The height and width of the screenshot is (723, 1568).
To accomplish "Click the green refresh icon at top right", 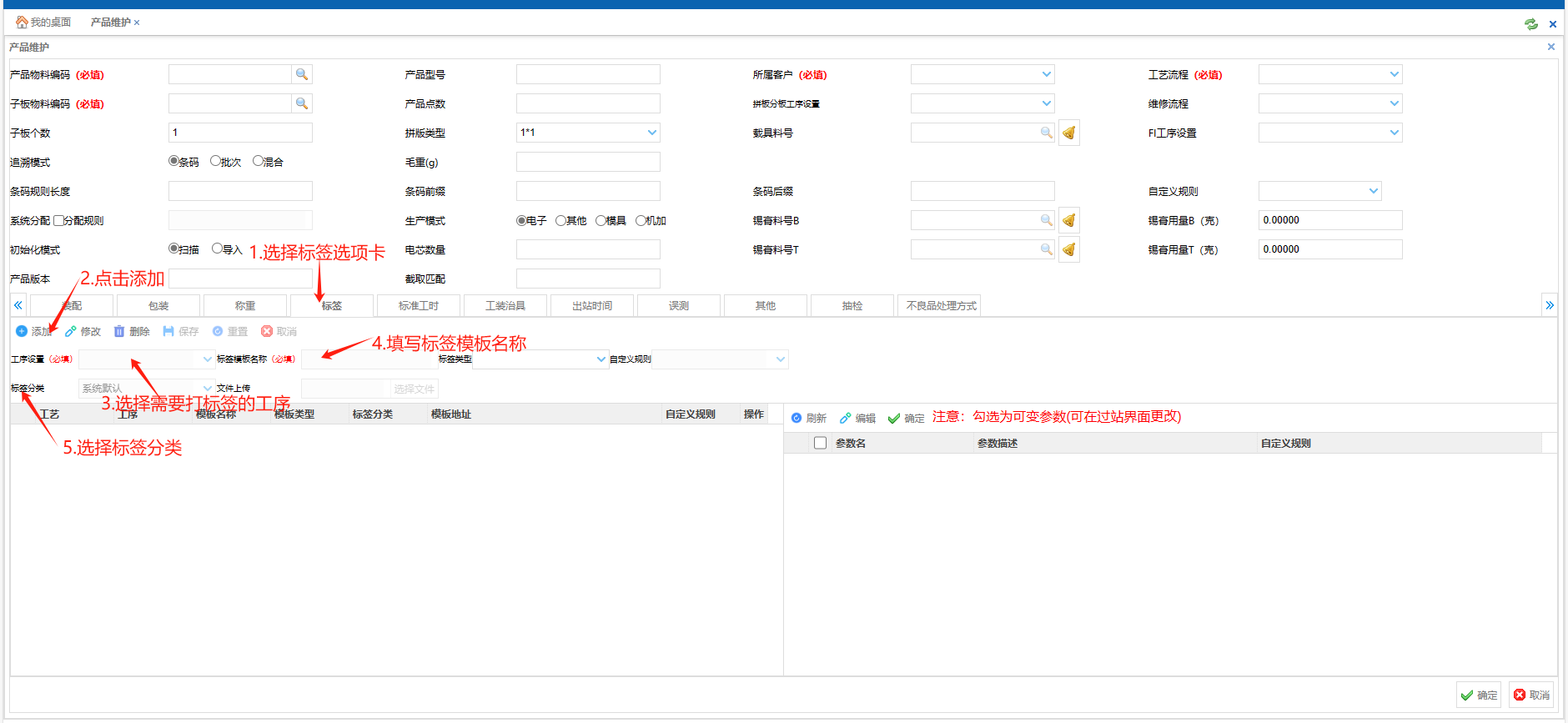I will [x=1531, y=24].
